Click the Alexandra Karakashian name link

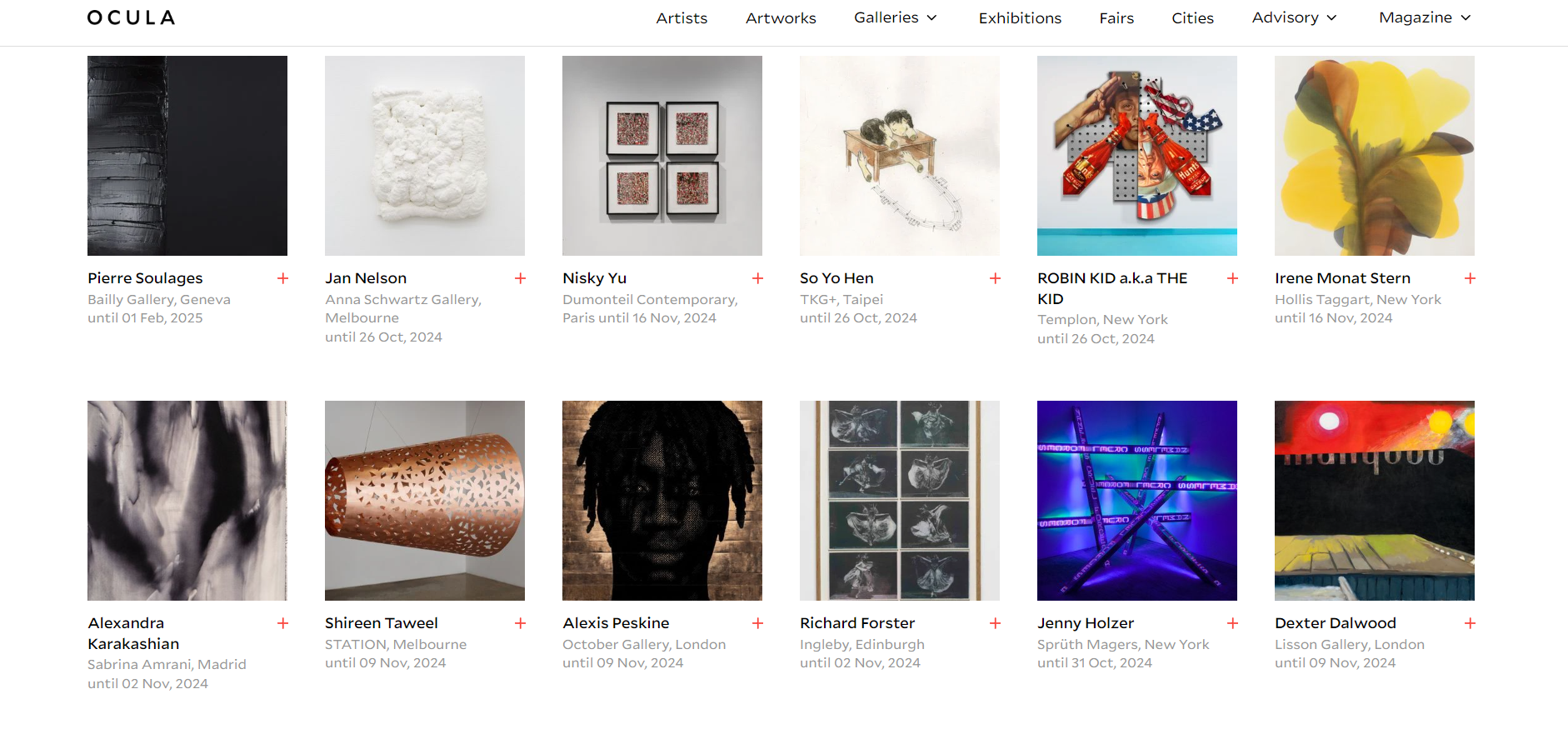pos(133,633)
